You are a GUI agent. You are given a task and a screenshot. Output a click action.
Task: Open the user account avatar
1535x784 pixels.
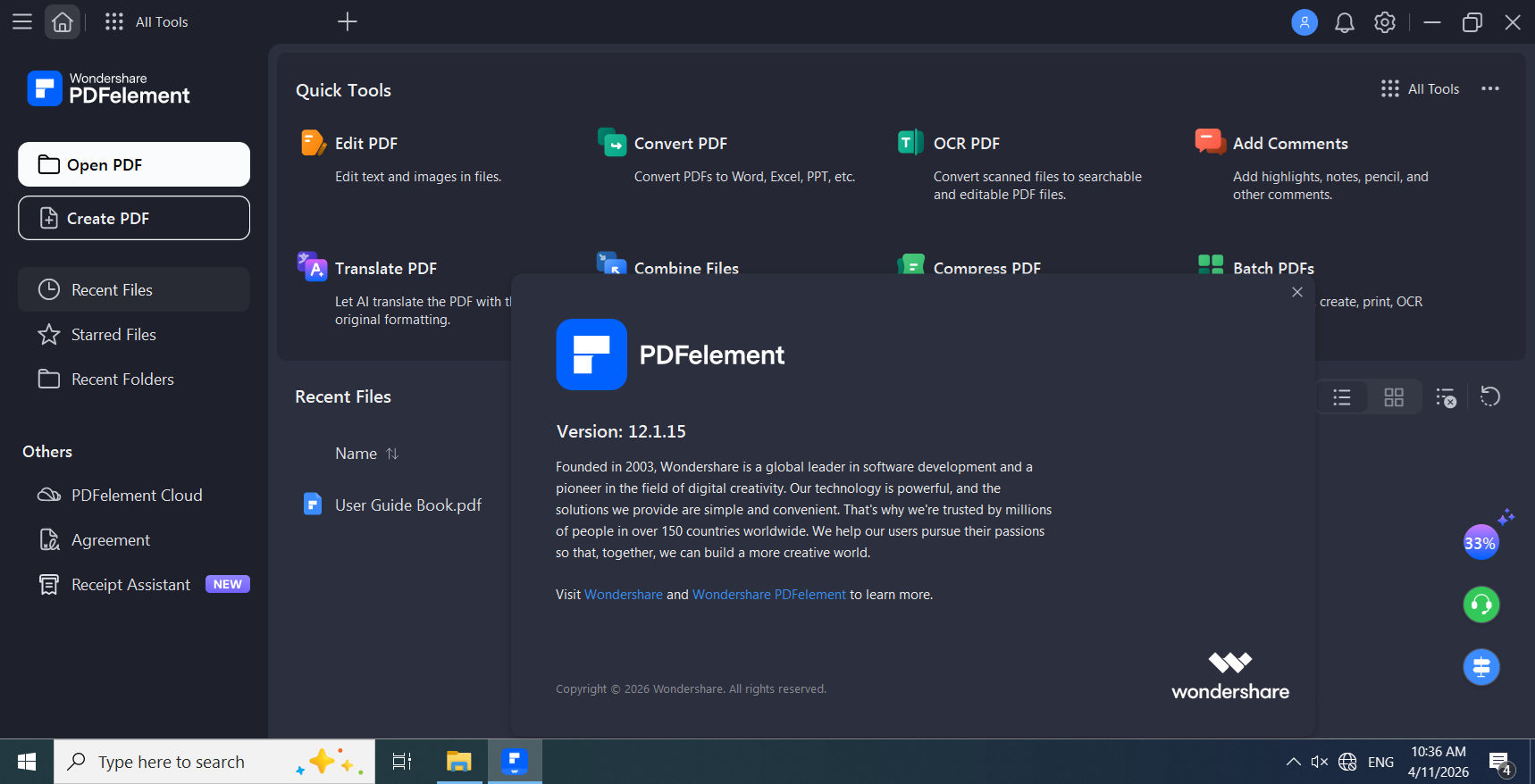1304,22
